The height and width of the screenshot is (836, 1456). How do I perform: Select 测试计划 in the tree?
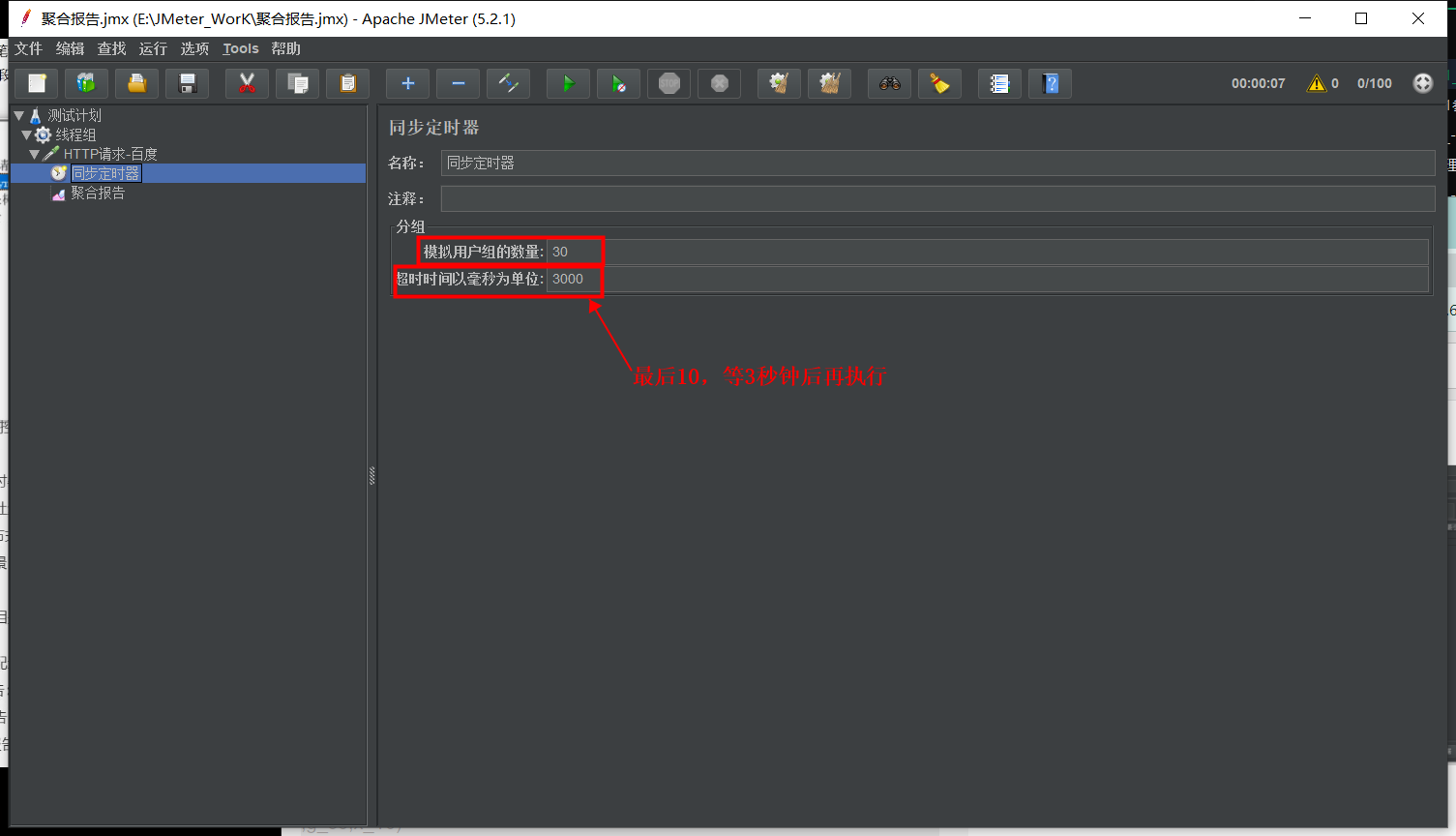coord(74,115)
